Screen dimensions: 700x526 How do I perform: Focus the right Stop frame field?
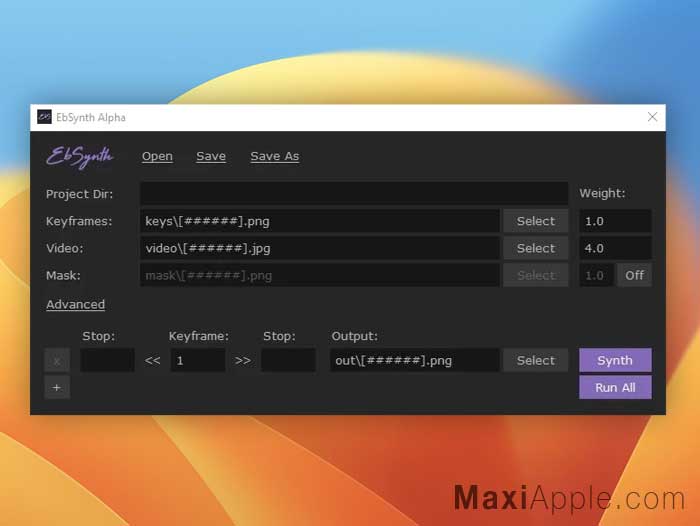(x=288, y=360)
